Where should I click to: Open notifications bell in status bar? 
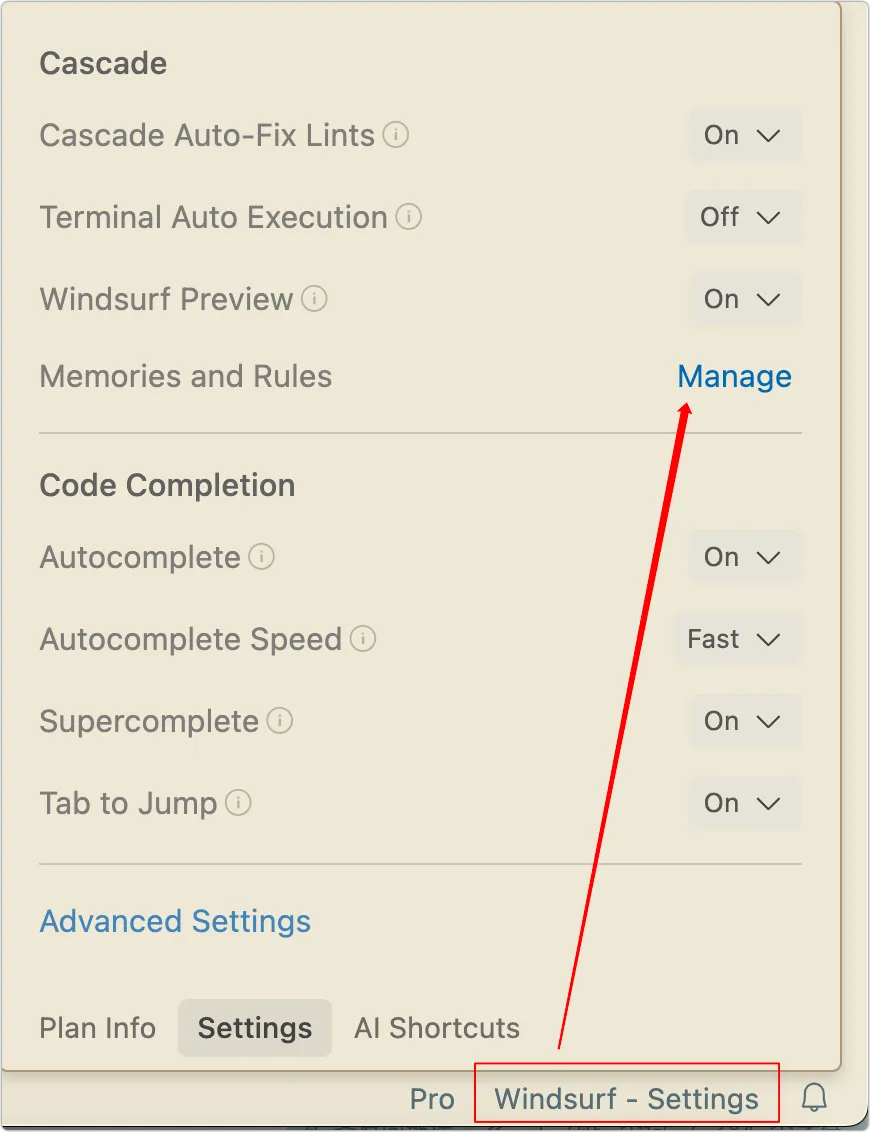pos(814,1097)
